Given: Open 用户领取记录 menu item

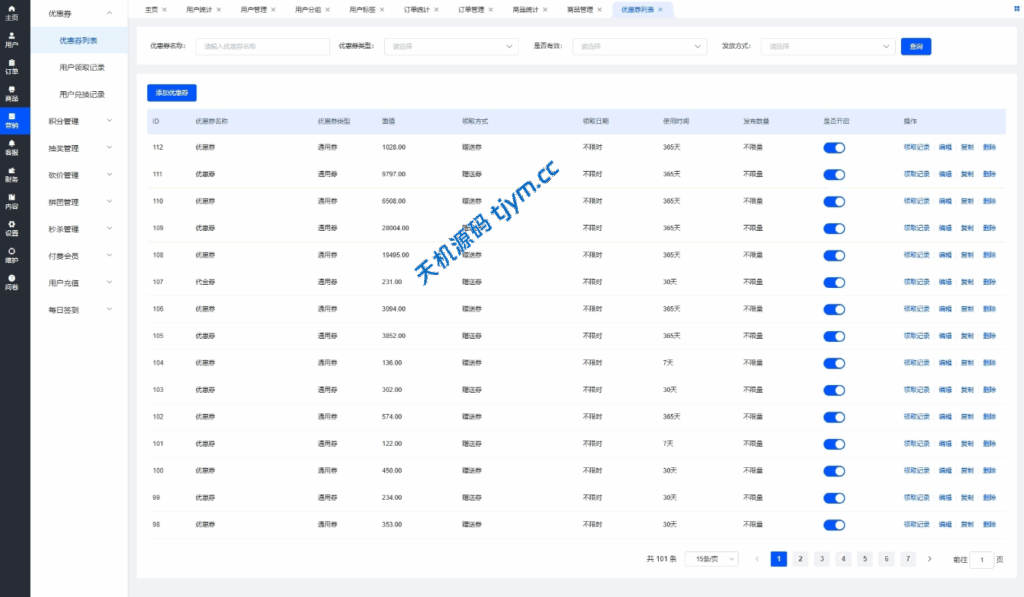Looking at the screenshot, I should [x=82, y=67].
